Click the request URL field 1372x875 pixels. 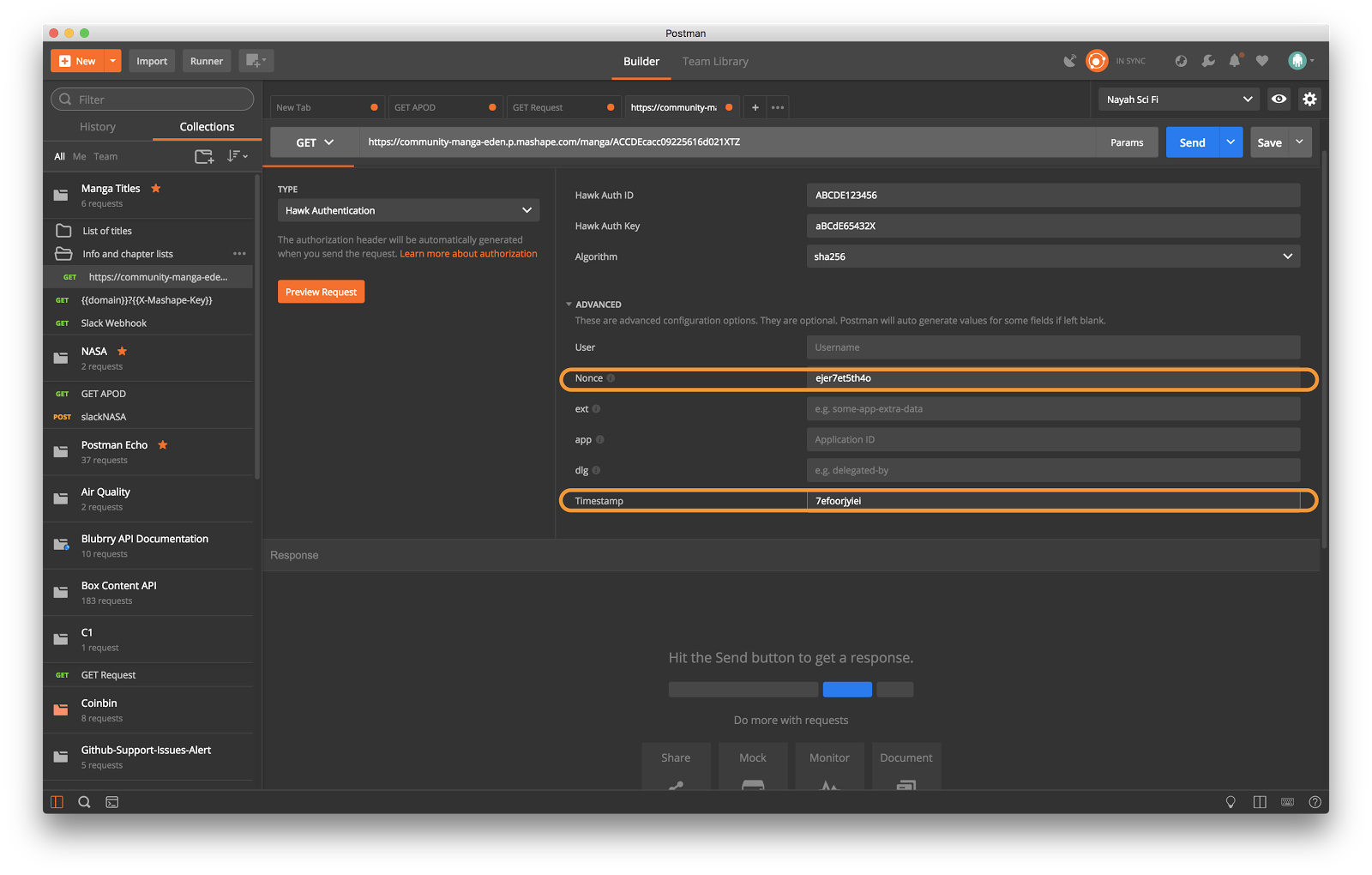pyautogui.click(x=727, y=142)
